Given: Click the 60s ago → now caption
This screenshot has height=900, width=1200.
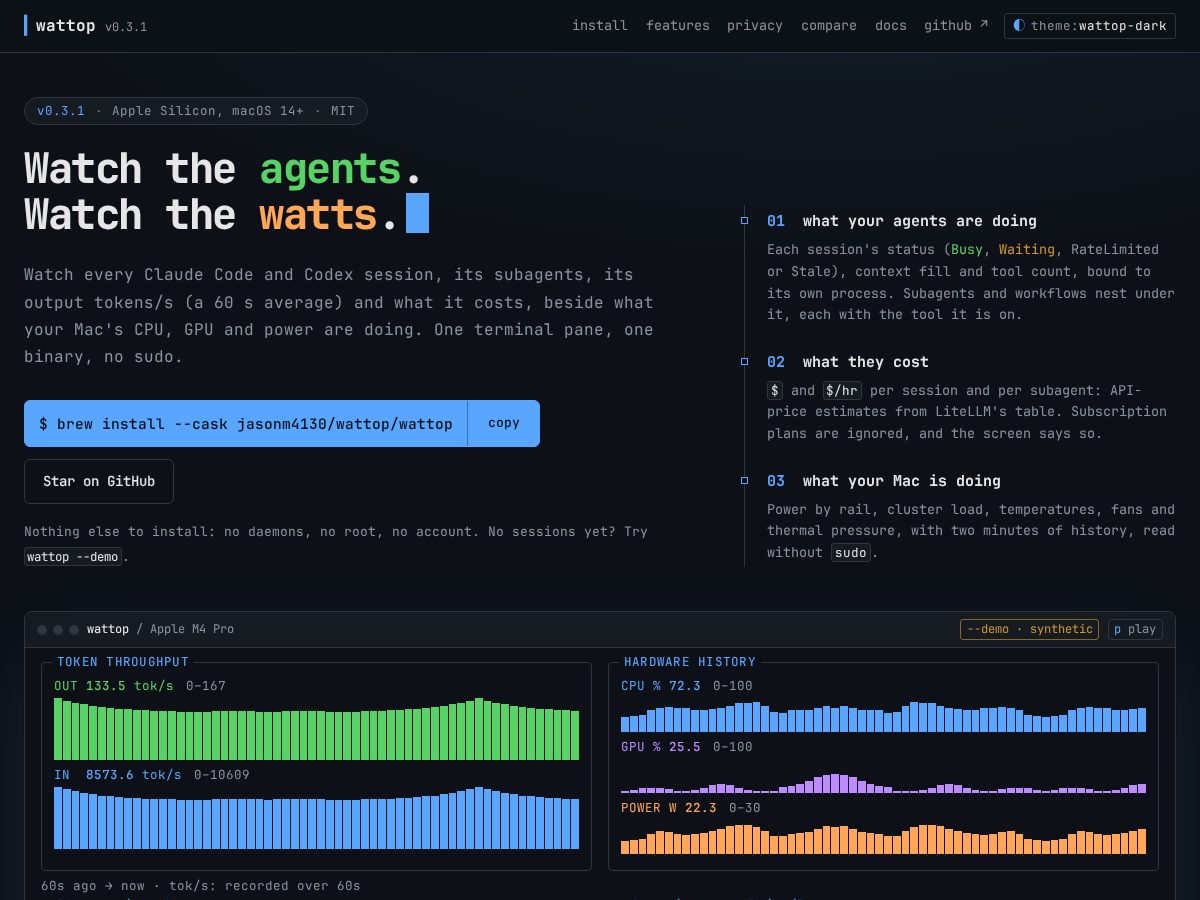Looking at the screenshot, I should (201, 886).
